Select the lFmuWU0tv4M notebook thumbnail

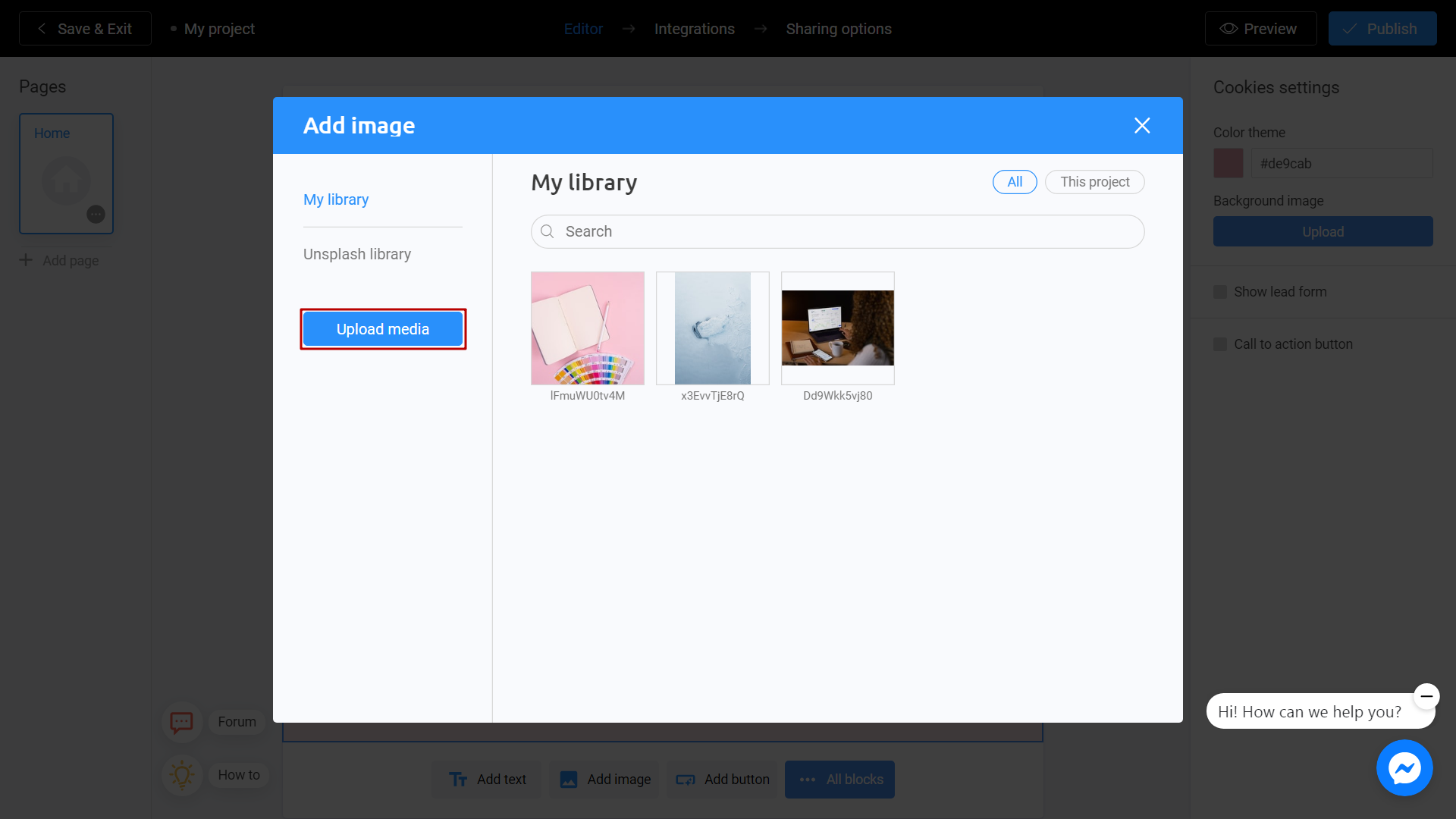tap(588, 328)
